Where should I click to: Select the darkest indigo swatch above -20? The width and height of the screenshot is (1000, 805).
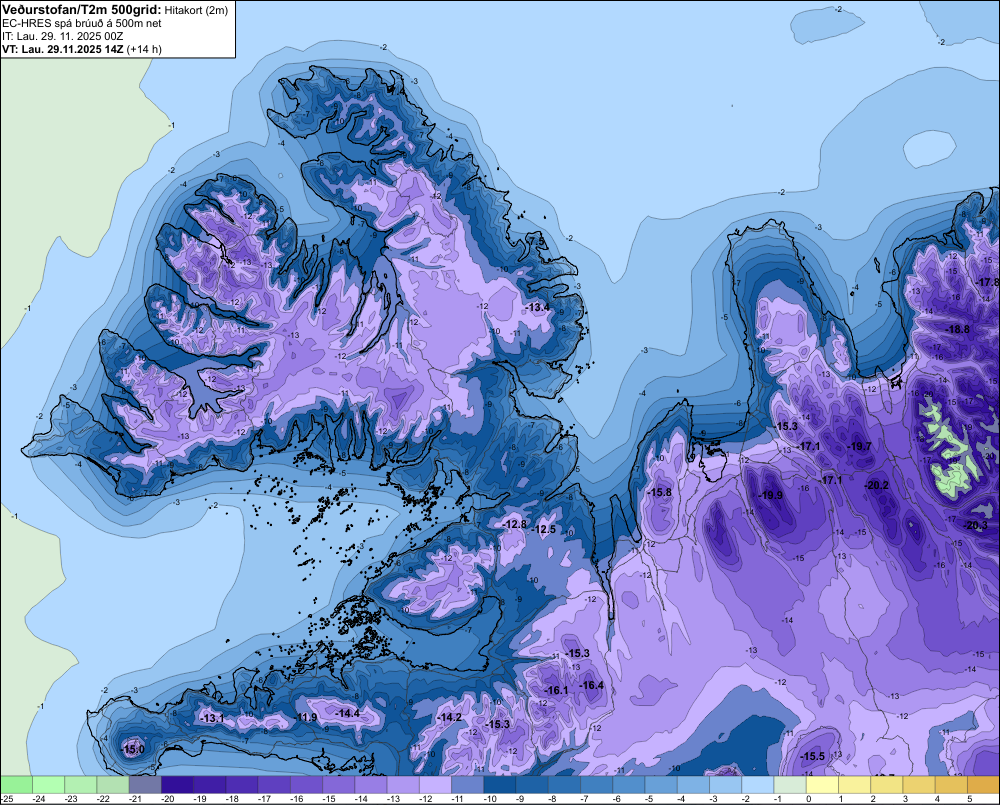point(177,784)
